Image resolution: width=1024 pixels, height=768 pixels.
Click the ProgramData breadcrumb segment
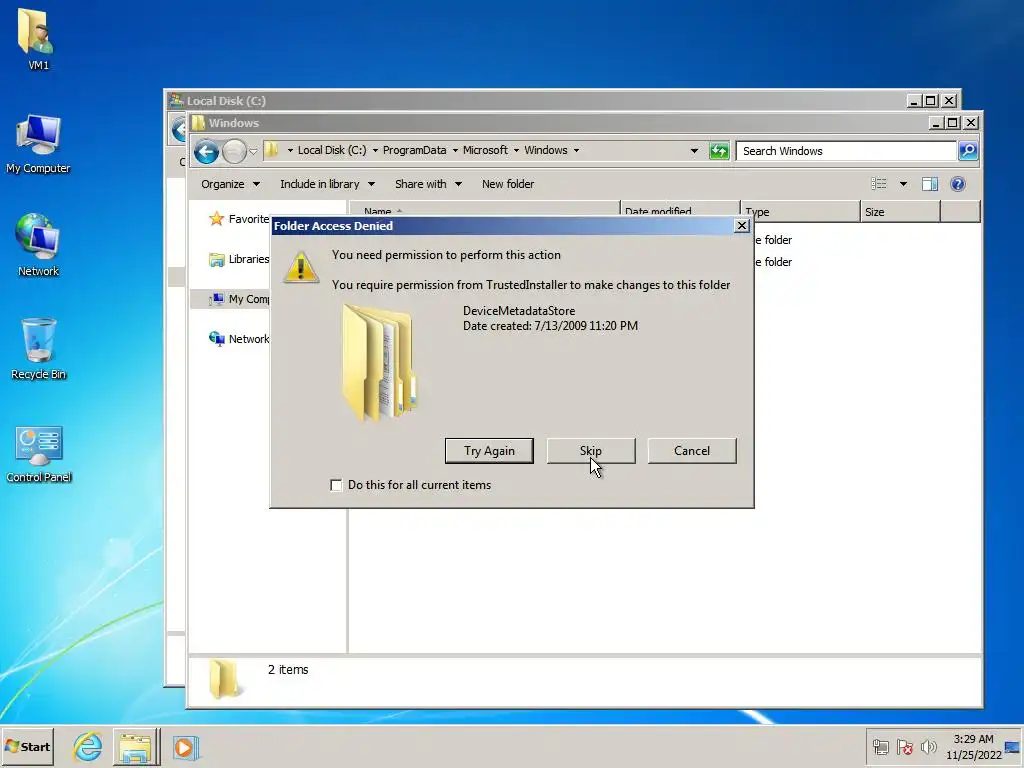pos(415,150)
